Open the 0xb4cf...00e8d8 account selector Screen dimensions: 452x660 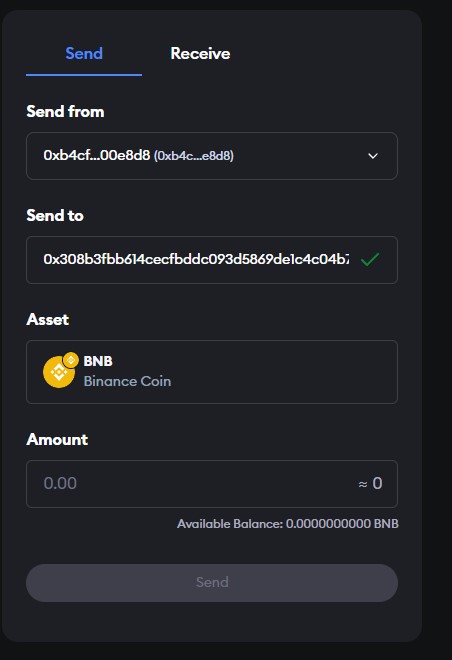pos(212,156)
